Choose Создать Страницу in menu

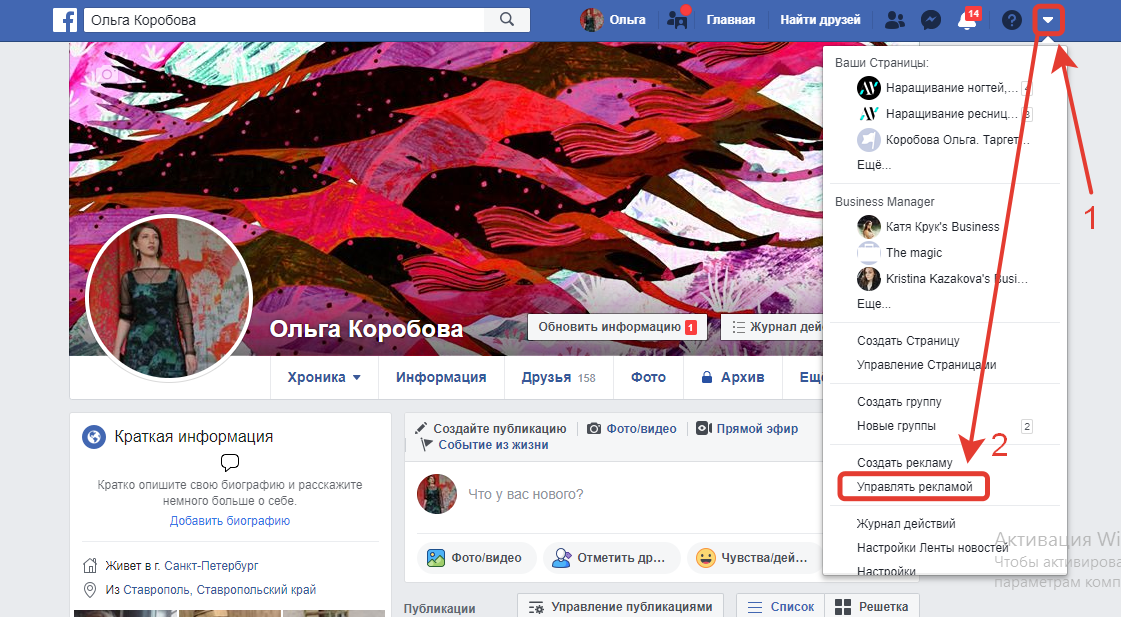[908, 341]
